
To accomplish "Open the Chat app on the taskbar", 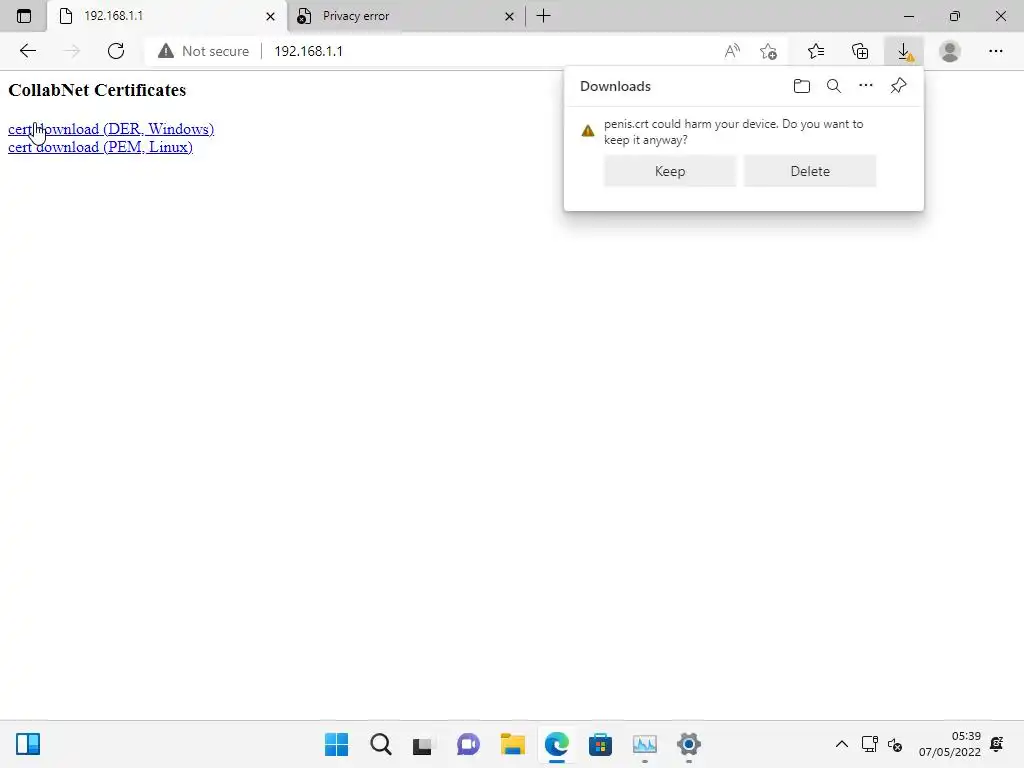I will point(468,744).
